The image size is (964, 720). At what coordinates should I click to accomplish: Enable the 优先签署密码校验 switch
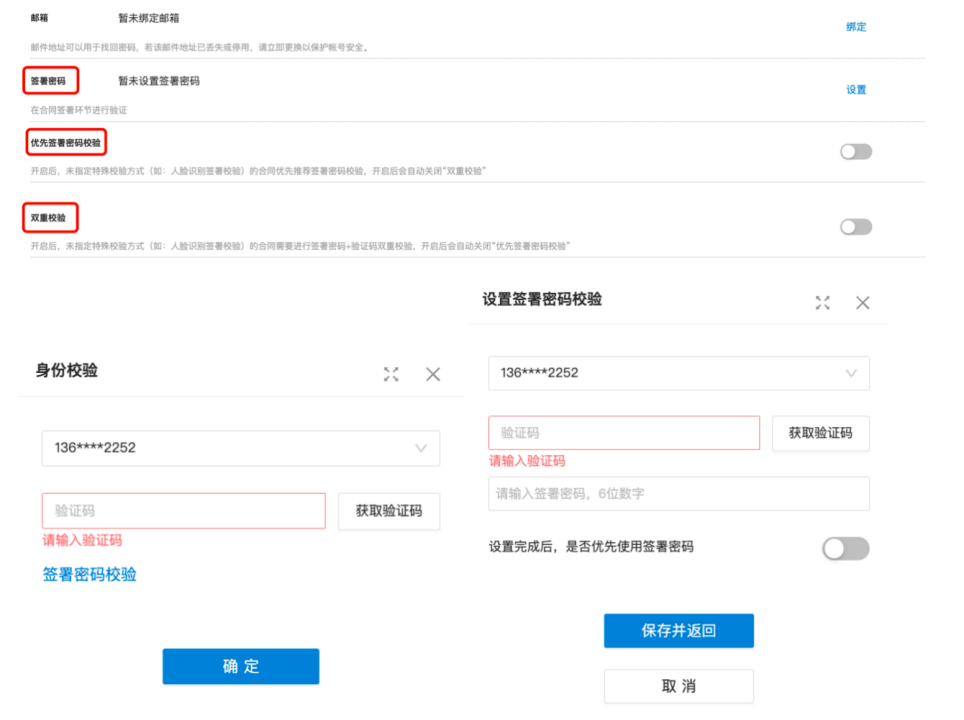click(855, 151)
